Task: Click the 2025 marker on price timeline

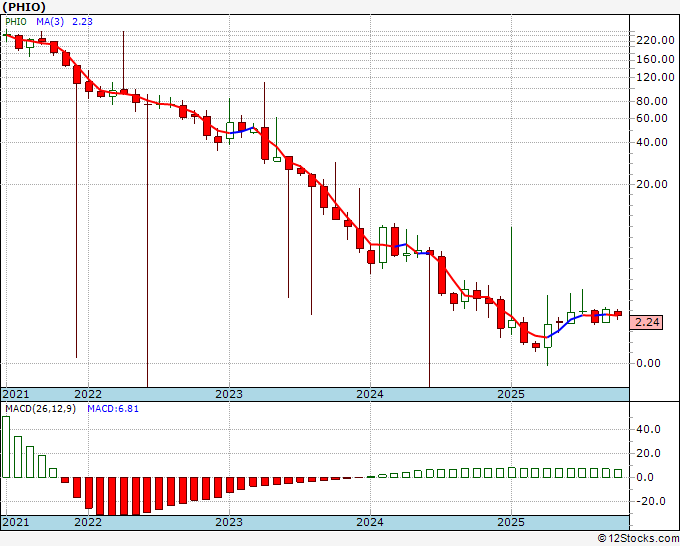Action: coord(511,394)
